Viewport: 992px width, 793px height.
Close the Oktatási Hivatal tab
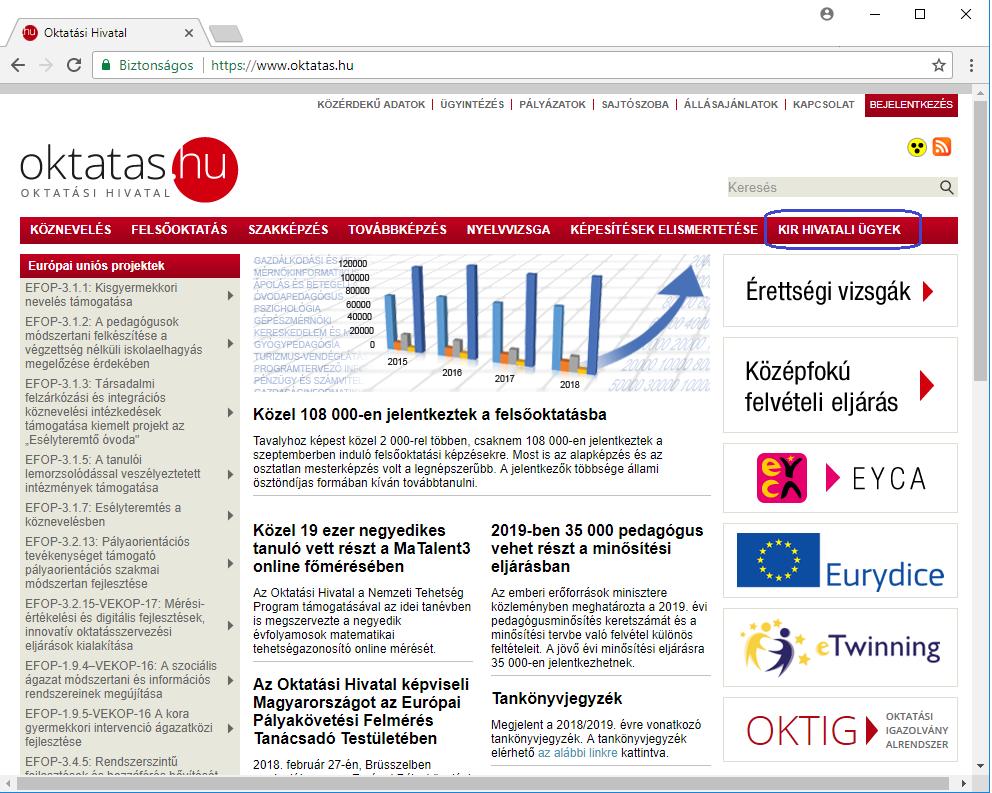[x=189, y=33]
